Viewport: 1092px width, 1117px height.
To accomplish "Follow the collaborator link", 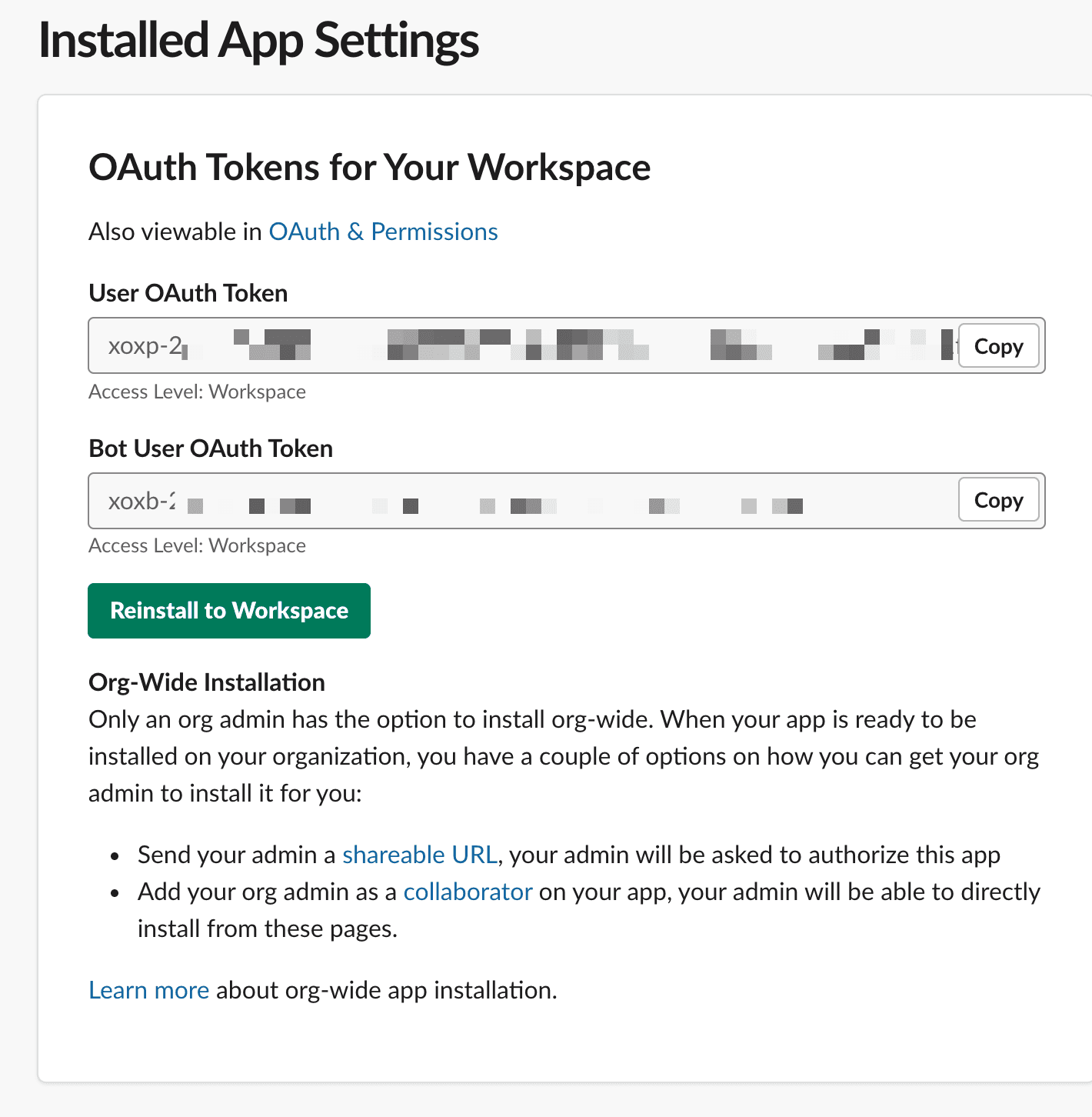I will coord(468,892).
